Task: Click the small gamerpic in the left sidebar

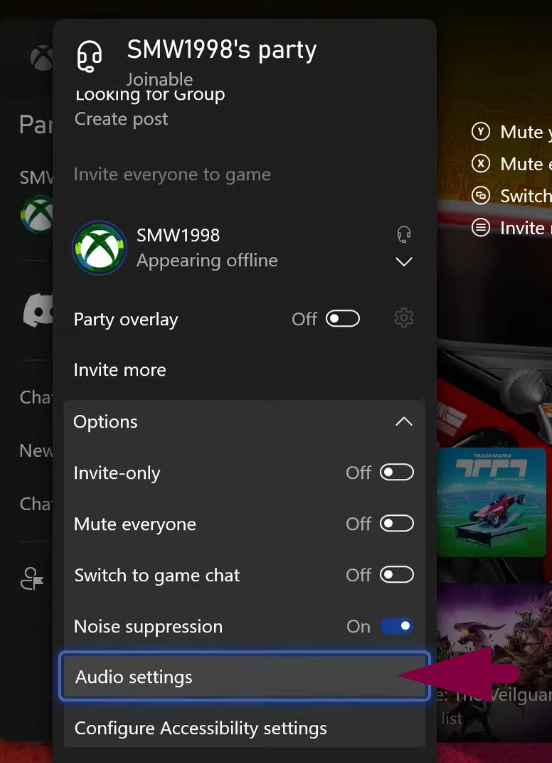Action: (x=37, y=214)
